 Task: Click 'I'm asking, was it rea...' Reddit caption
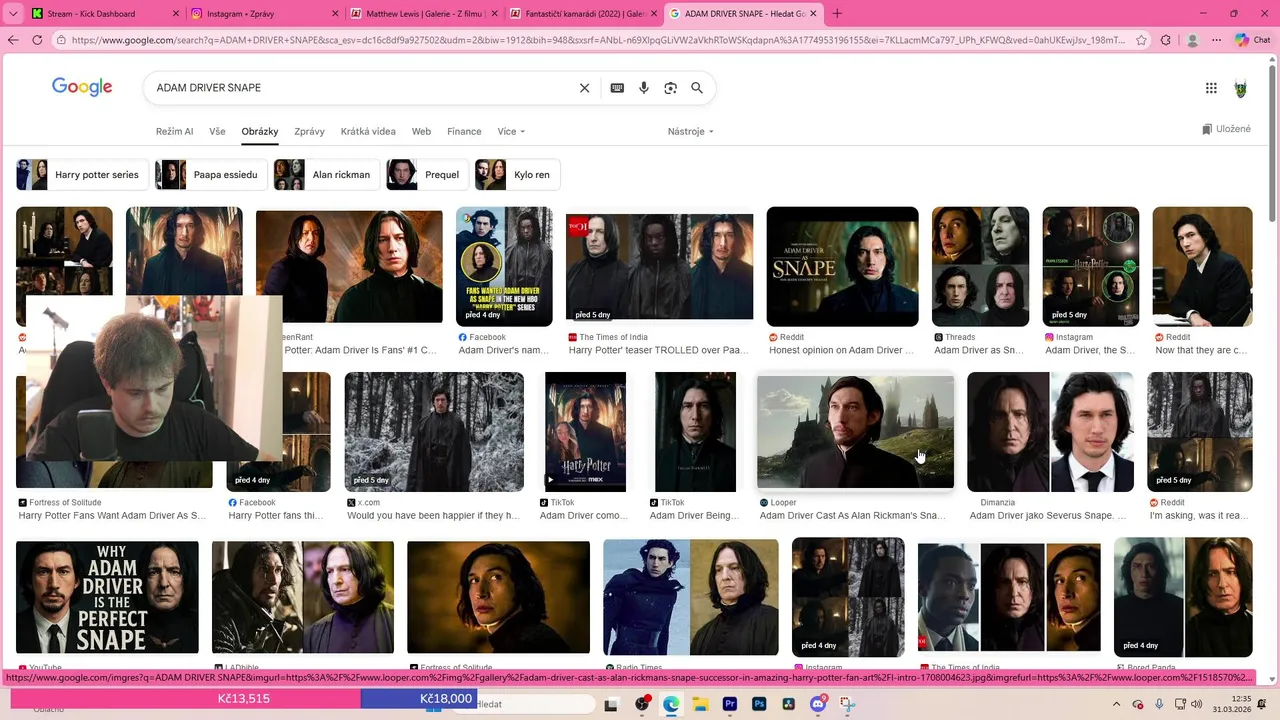pyautogui.click(x=1199, y=516)
